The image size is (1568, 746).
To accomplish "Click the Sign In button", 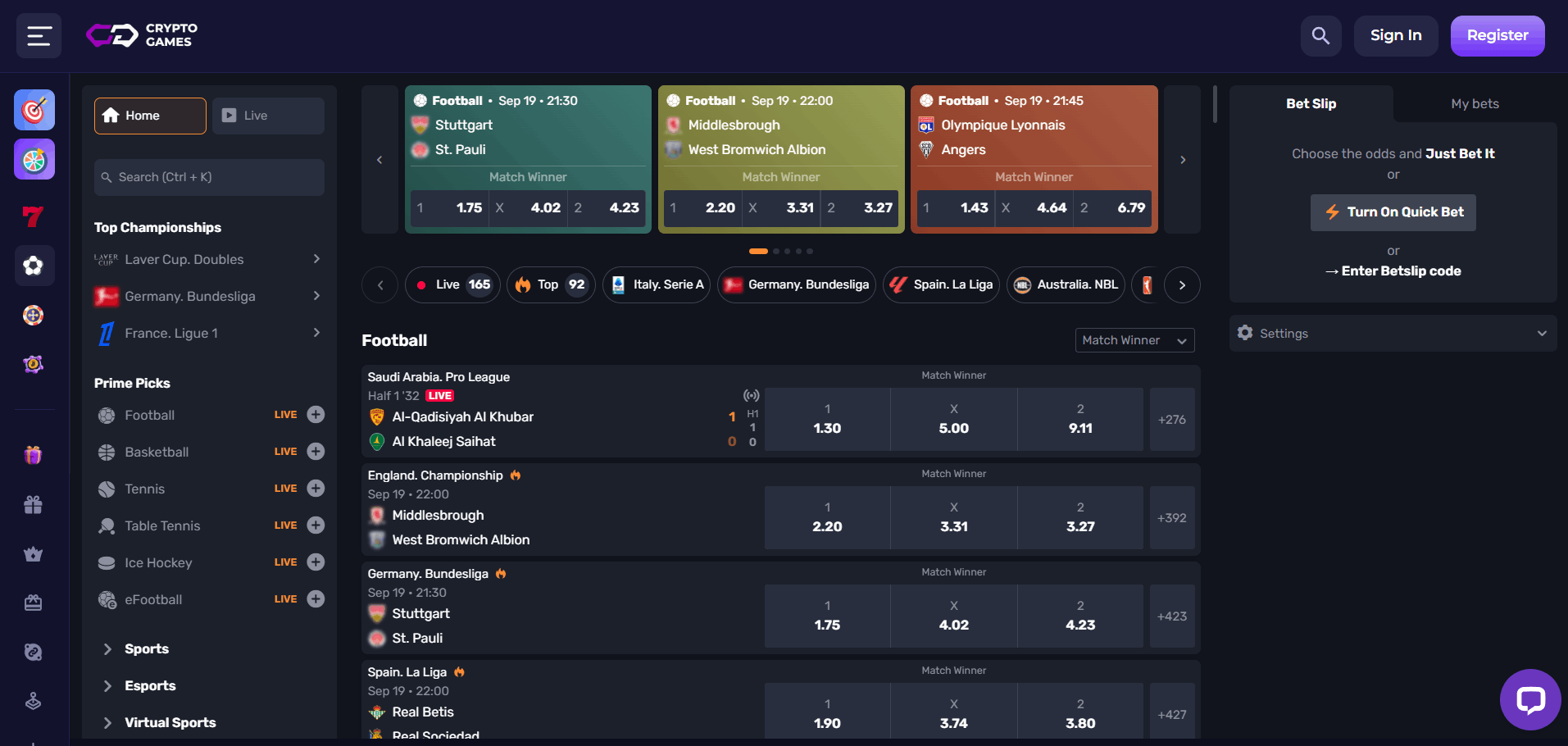I will (x=1396, y=35).
